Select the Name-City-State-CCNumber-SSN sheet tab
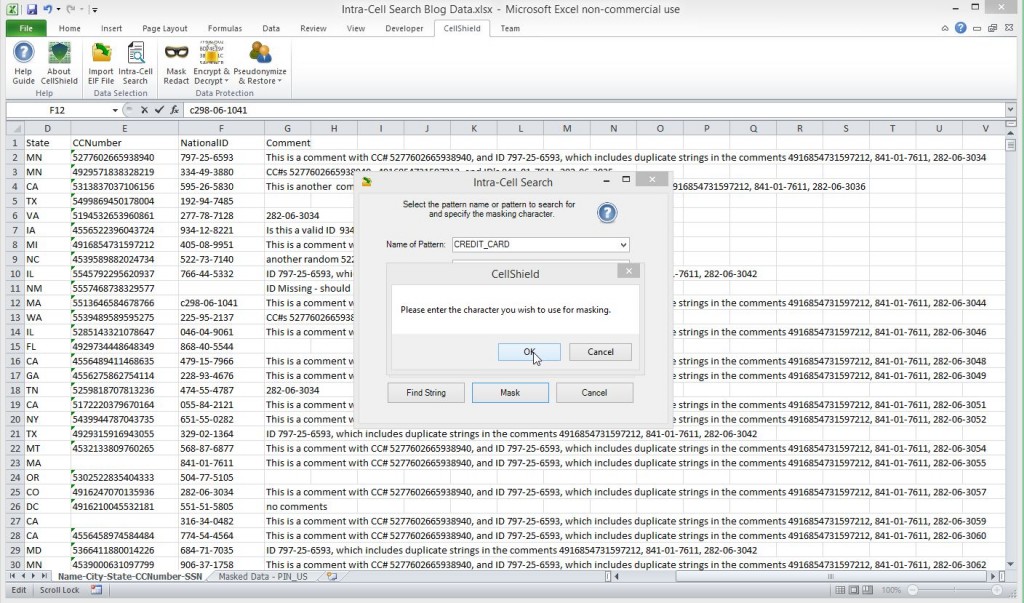 (x=129, y=576)
